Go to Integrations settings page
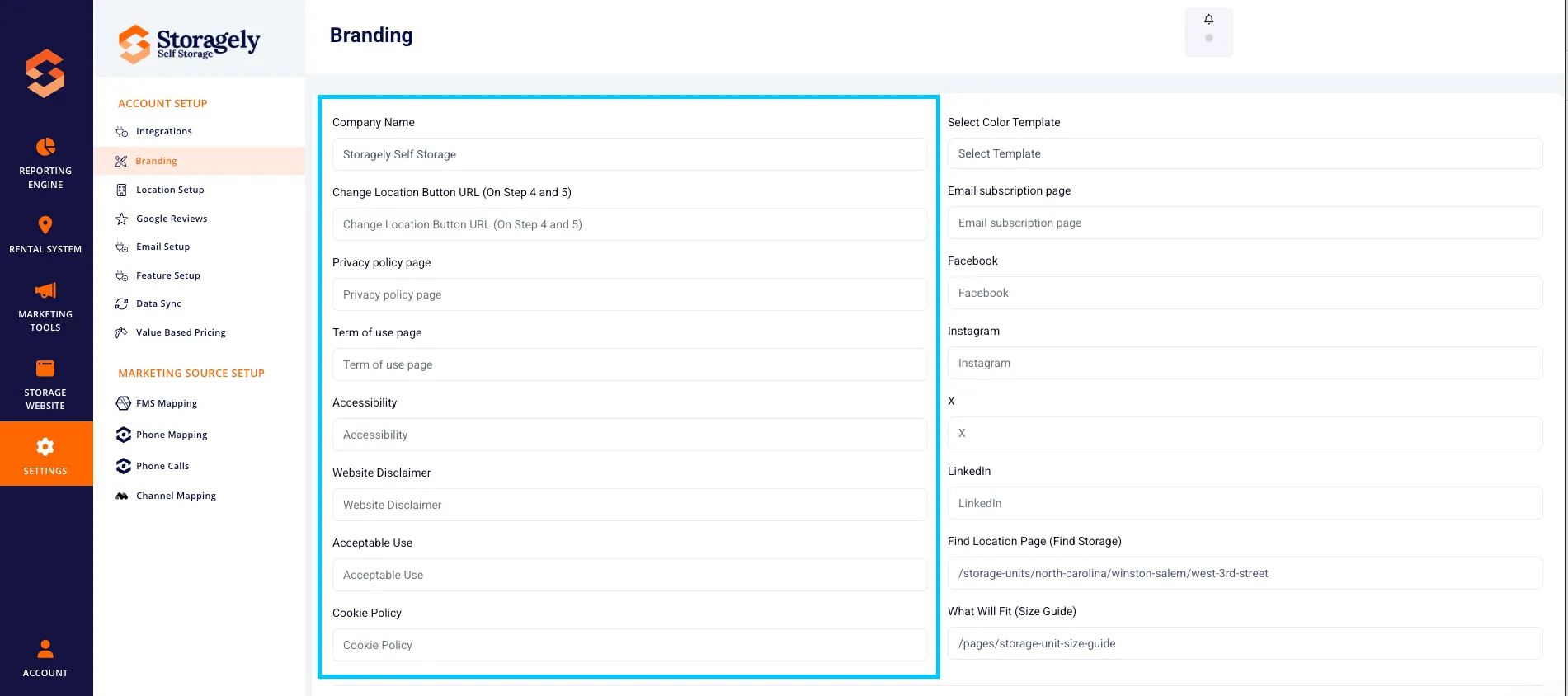This screenshot has height=696, width=1568. (x=164, y=131)
